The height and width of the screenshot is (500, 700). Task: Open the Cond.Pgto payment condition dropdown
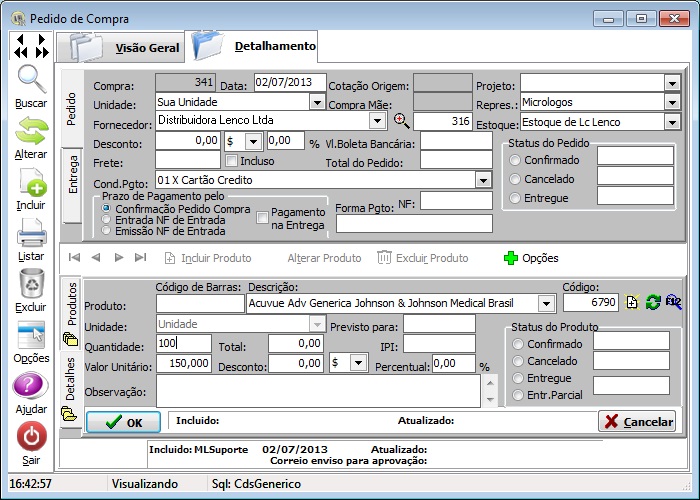(x=483, y=180)
